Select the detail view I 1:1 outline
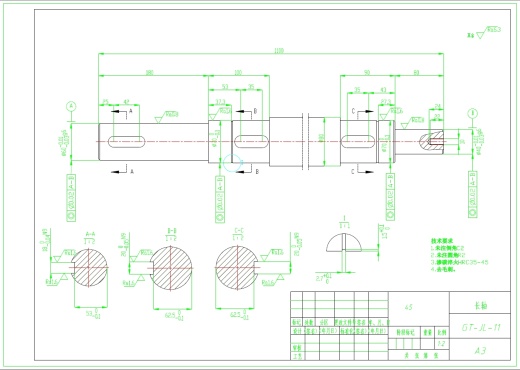The image size is (520, 370). [344, 242]
